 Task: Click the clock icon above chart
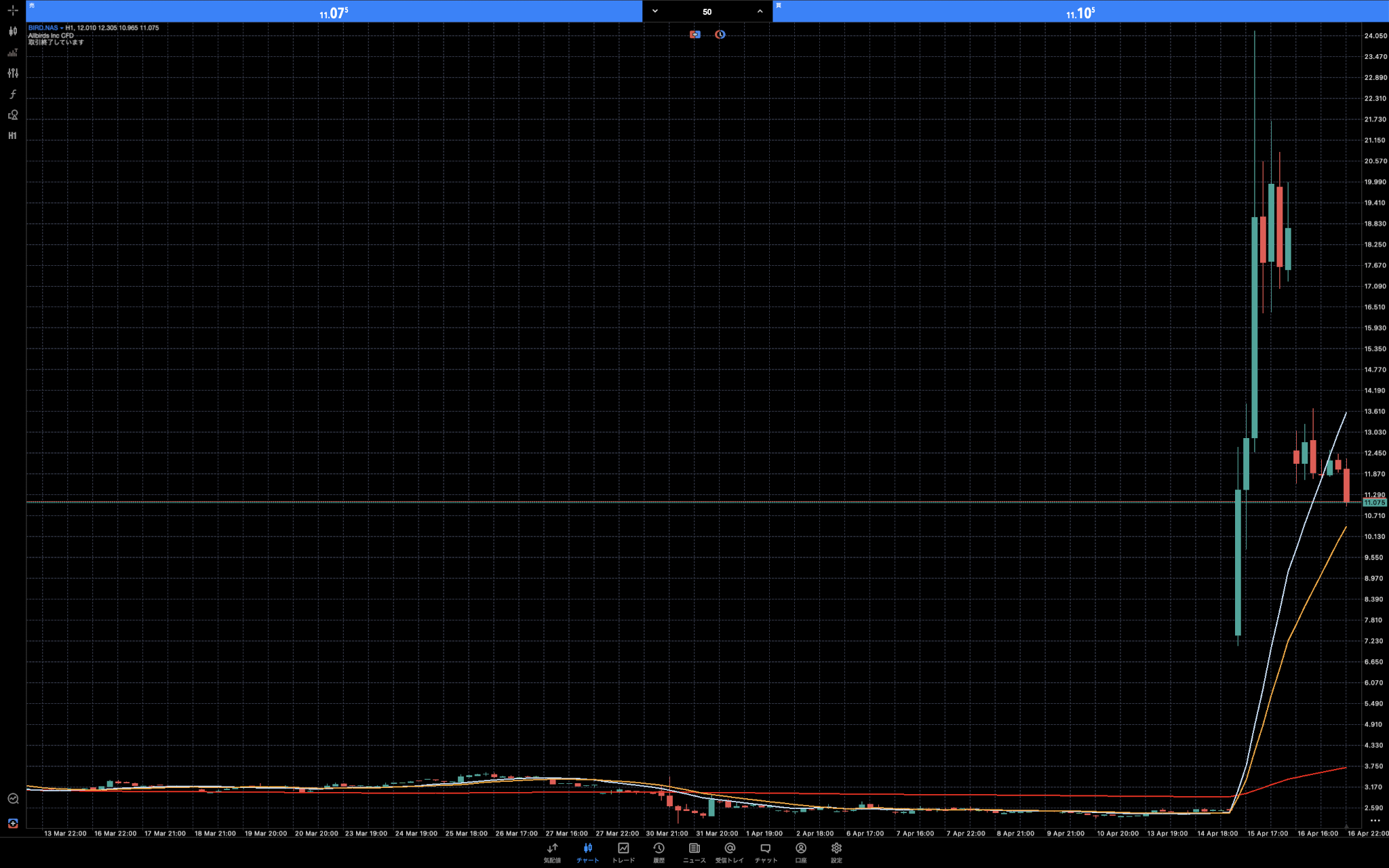(x=720, y=35)
